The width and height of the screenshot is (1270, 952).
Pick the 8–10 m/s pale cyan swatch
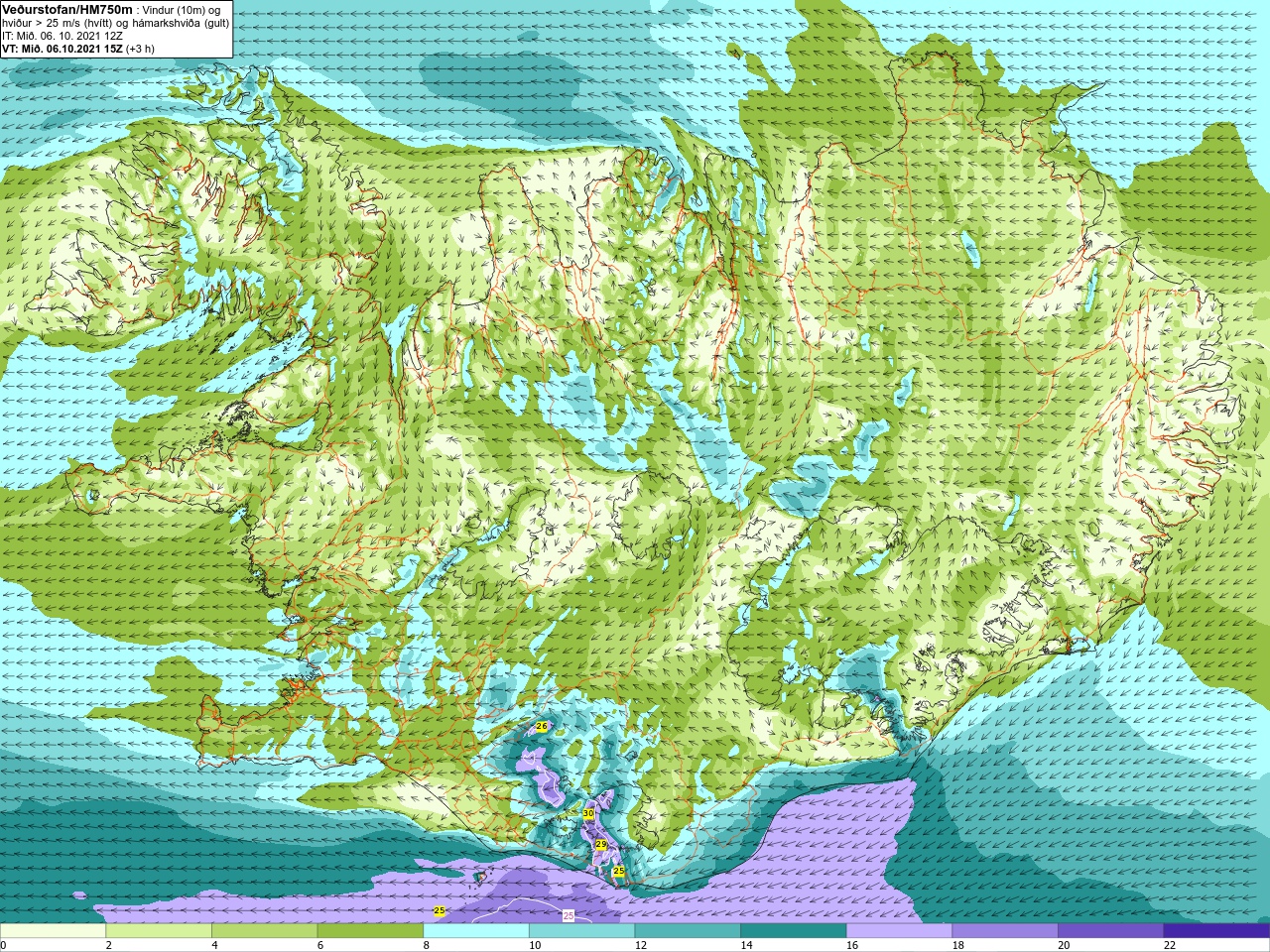(476, 930)
